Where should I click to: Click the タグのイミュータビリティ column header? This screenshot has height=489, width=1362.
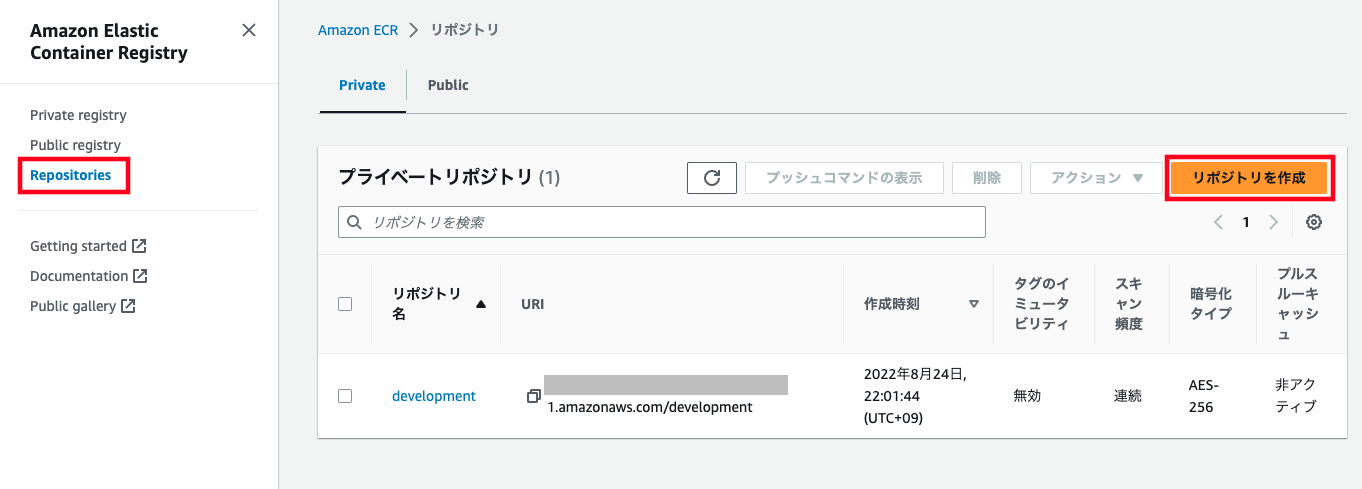1042,304
